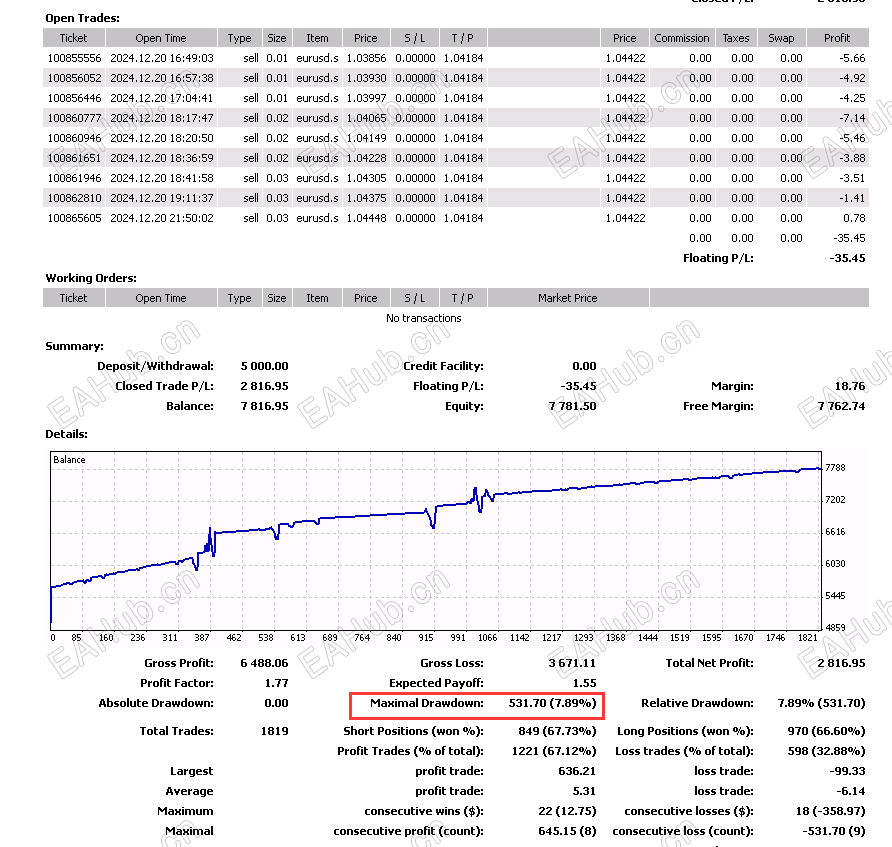Click the Maximal Drawdown value 531.70 (7.89%)
Image resolution: width=892 pixels, height=847 pixels.
point(552,703)
